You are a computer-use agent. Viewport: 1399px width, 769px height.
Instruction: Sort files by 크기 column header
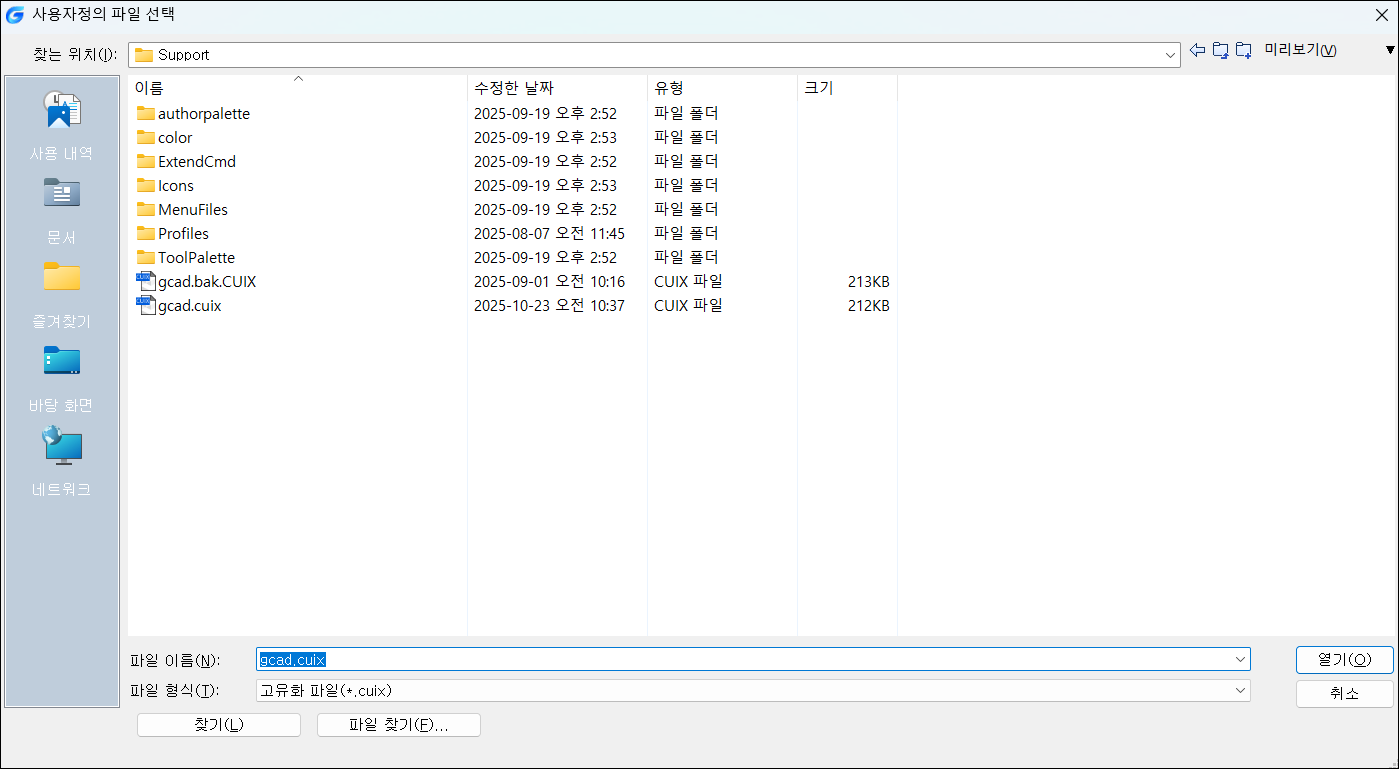click(818, 88)
